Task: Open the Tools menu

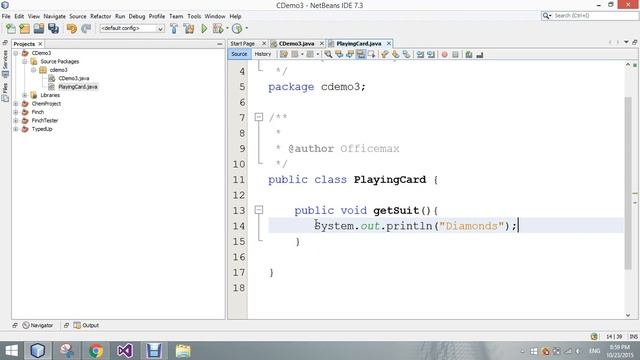Action: point(194,16)
